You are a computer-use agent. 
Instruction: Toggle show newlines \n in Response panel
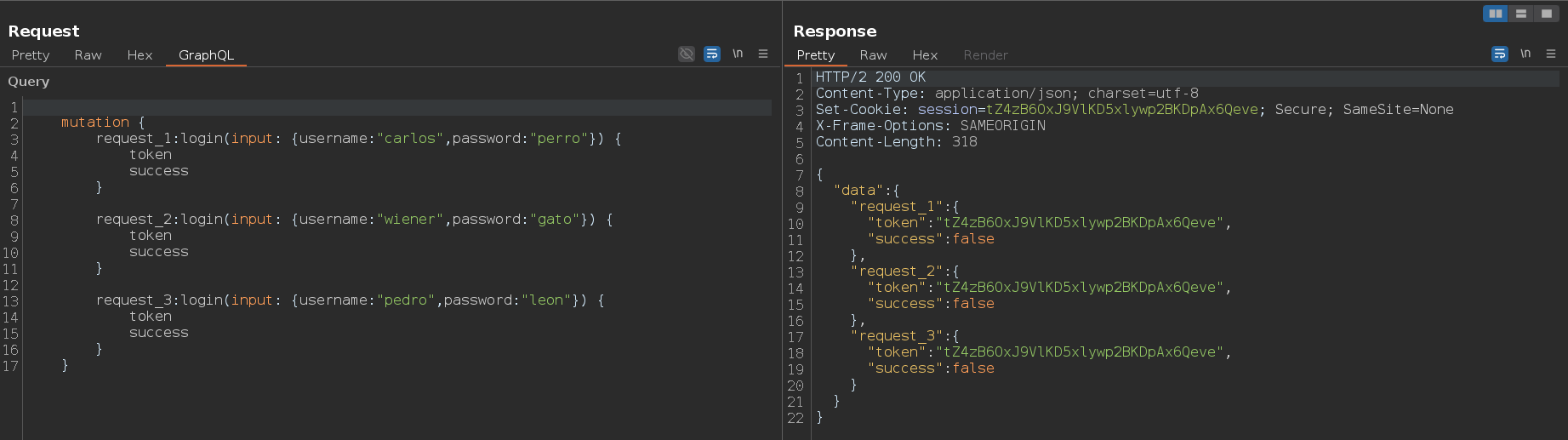pyautogui.click(x=1525, y=54)
